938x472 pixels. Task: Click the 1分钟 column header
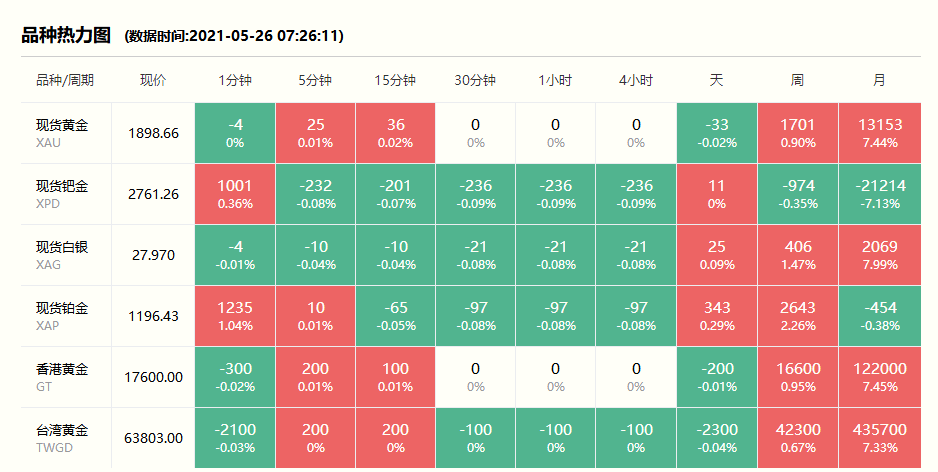tap(235, 80)
